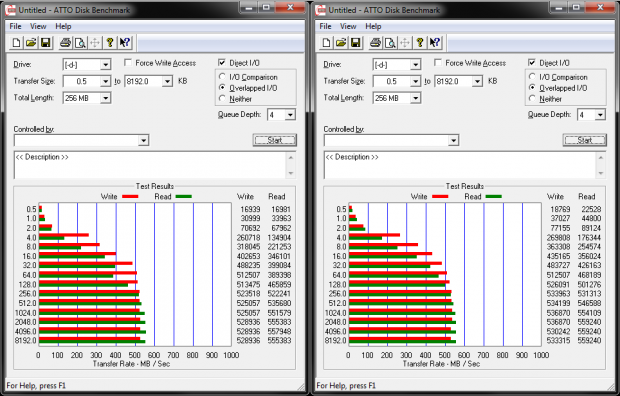The width and height of the screenshot is (620, 396).
Task: Click Print icon in right window toolbar
Action: pyautogui.click(x=375, y=43)
